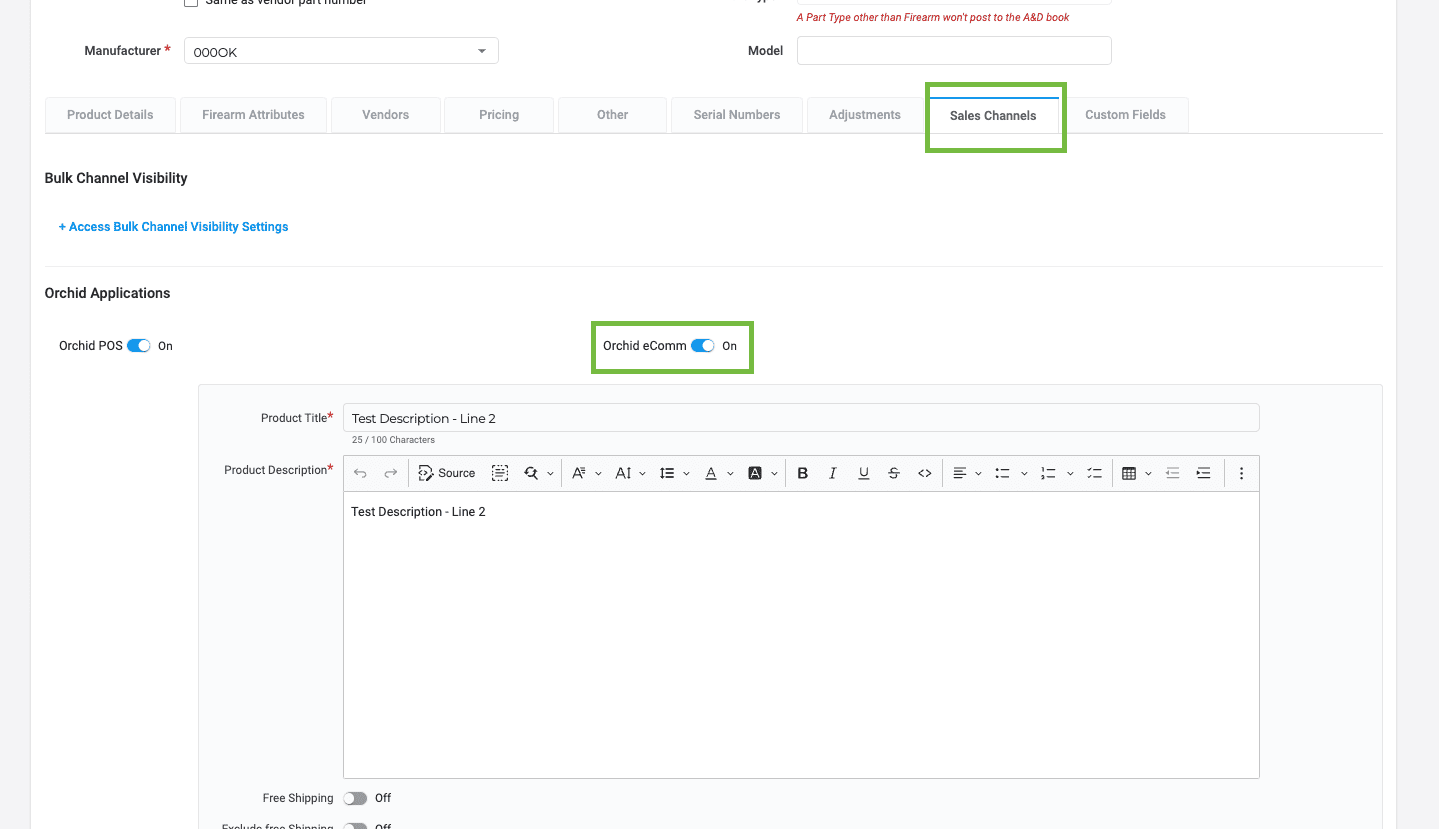Expand the Text Alignment dropdown arrow
The width and height of the screenshot is (1439, 829).
tap(978, 474)
